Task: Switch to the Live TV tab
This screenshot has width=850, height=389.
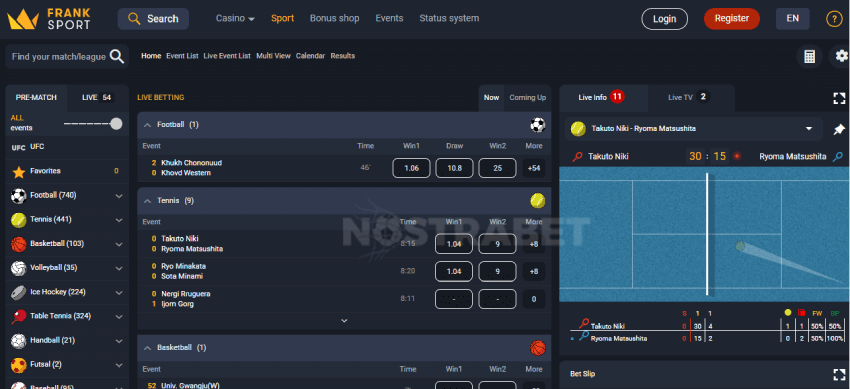Action: tap(691, 98)
